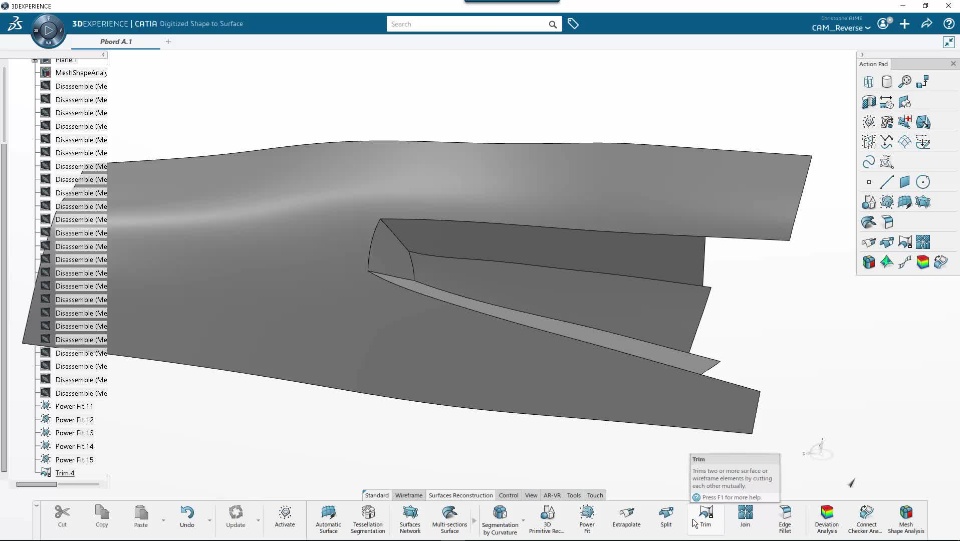This screenshot has height=541, width=960.
Task: Collapse the specification tree panel arrow
Action: click(103, 55)
